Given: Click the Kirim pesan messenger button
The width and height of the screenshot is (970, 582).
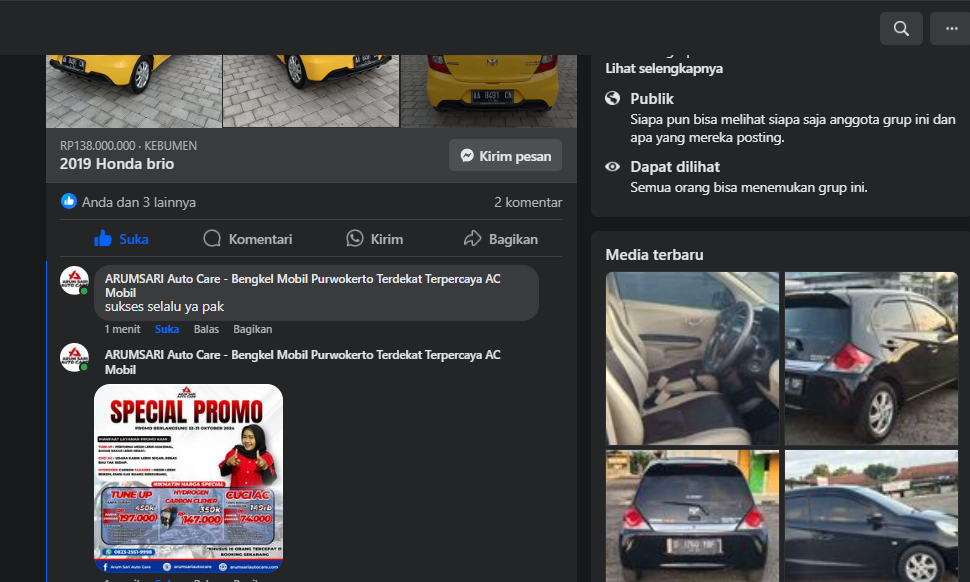Looking at the screenshot, I should click(505, 156).
